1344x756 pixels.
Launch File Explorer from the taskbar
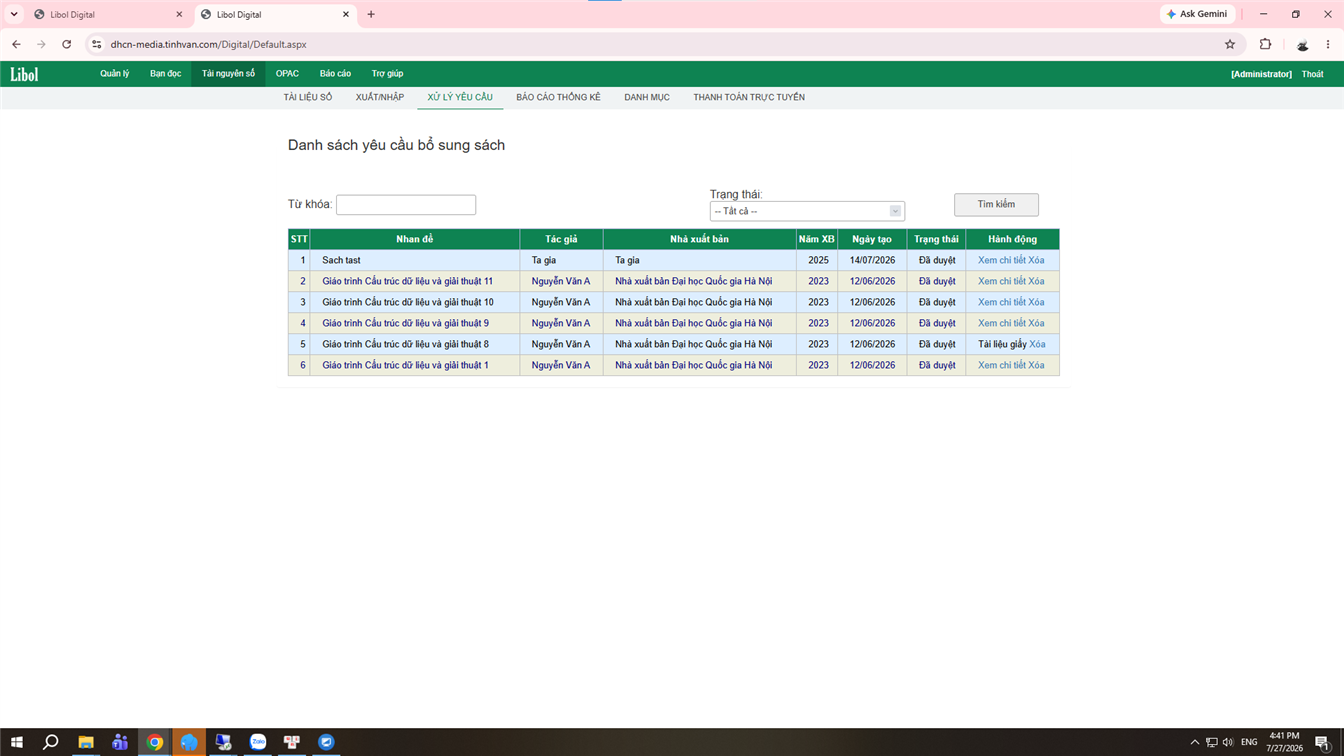[86, 742]
